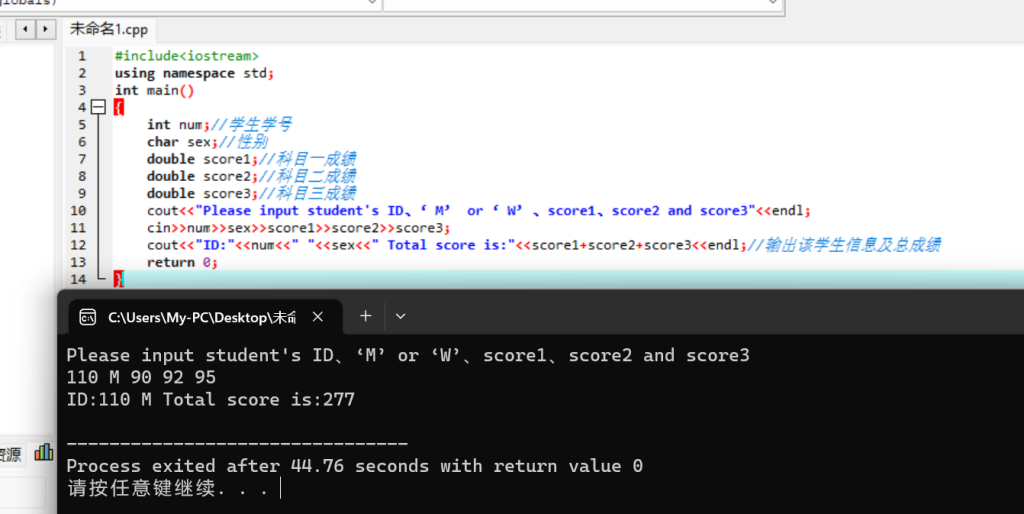Click the 'cin>>num>>sex>>score1' line
This screenshot has height=514, width=1024.
[x=298, y=228]
